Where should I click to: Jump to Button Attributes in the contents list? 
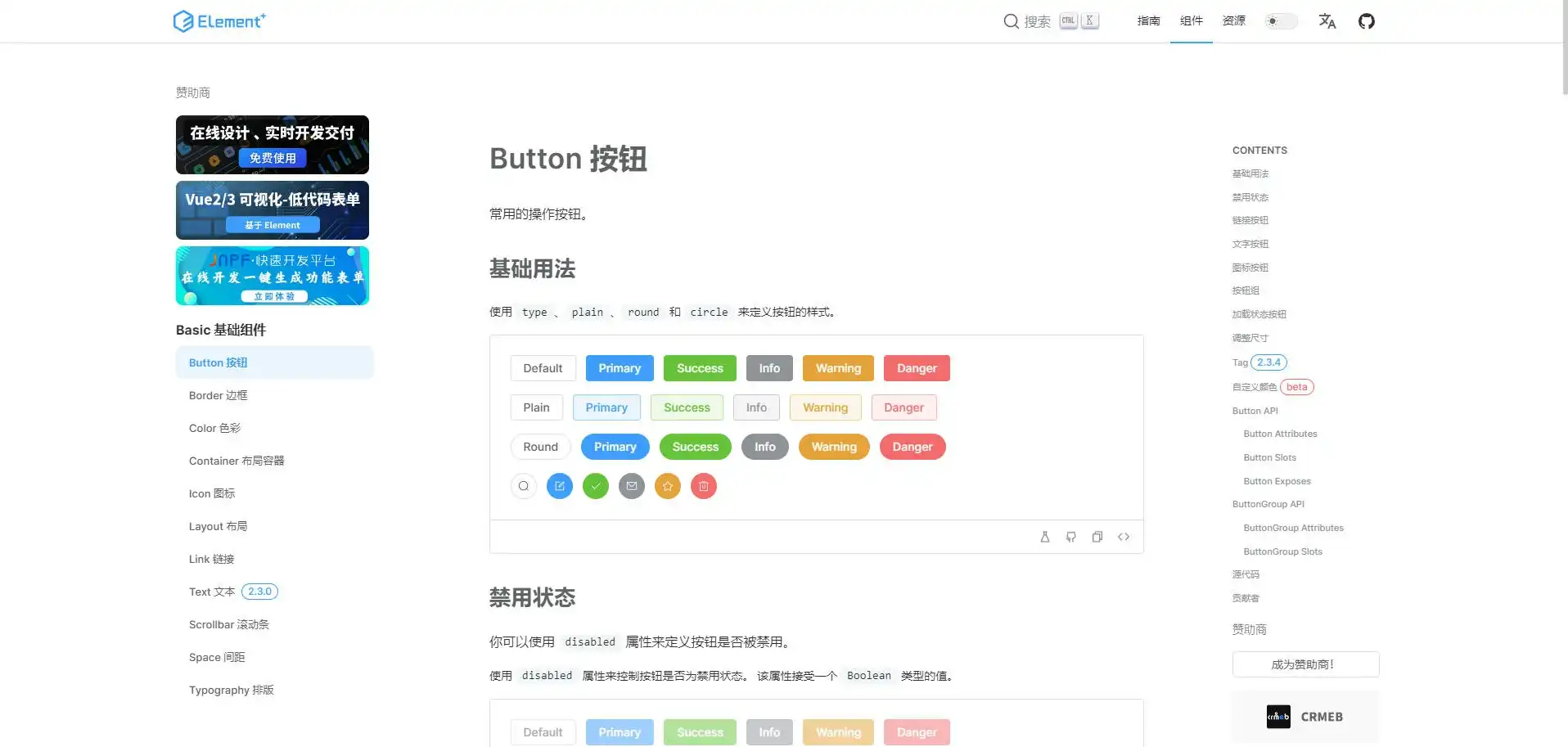click(1280, 434)
